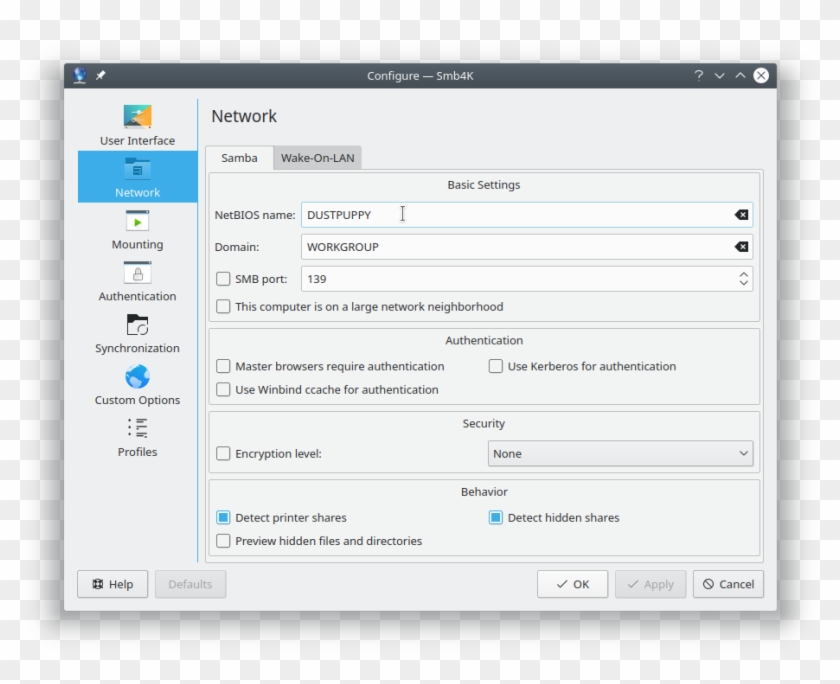840x684 pixels.
Task: Toggle 'This computer is on a large network neighborhood'
Action: coord(223,306)
